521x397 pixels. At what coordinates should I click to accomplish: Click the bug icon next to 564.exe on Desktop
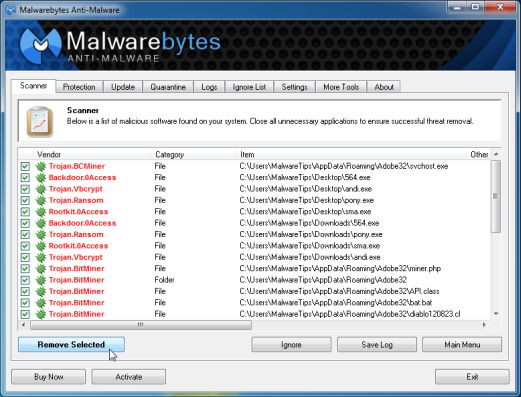click(x=41, y=178)
